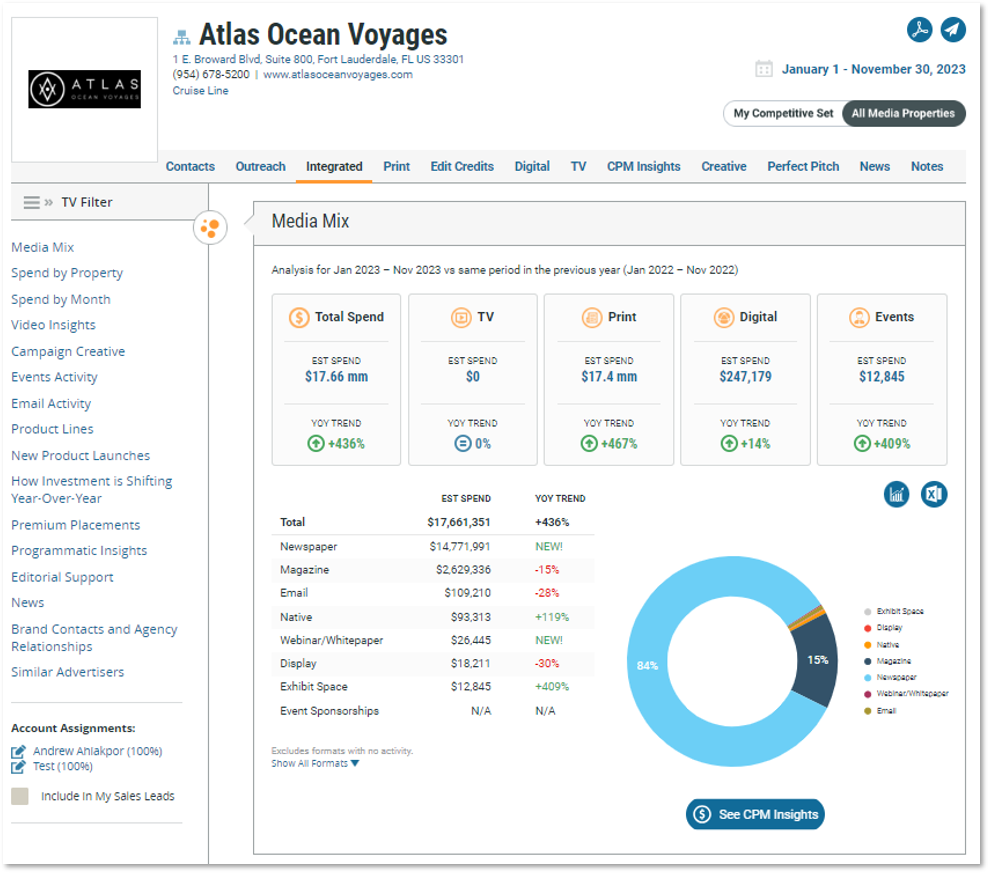Toggle Newspaper legend entry
989x873 pixels.
coord(891,677)
